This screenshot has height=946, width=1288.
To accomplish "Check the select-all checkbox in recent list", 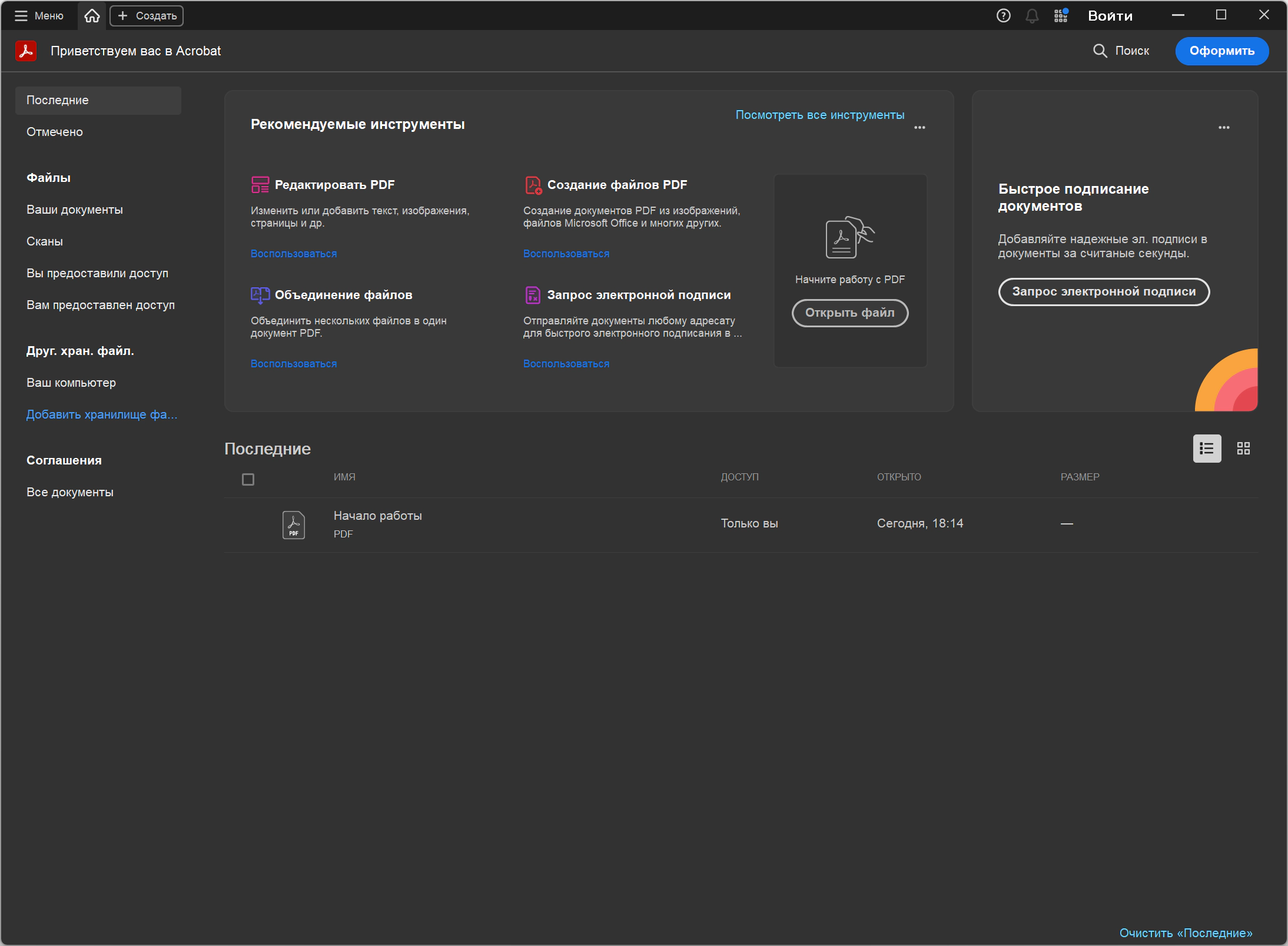I will pyautogui.click(x=248, y=480).
